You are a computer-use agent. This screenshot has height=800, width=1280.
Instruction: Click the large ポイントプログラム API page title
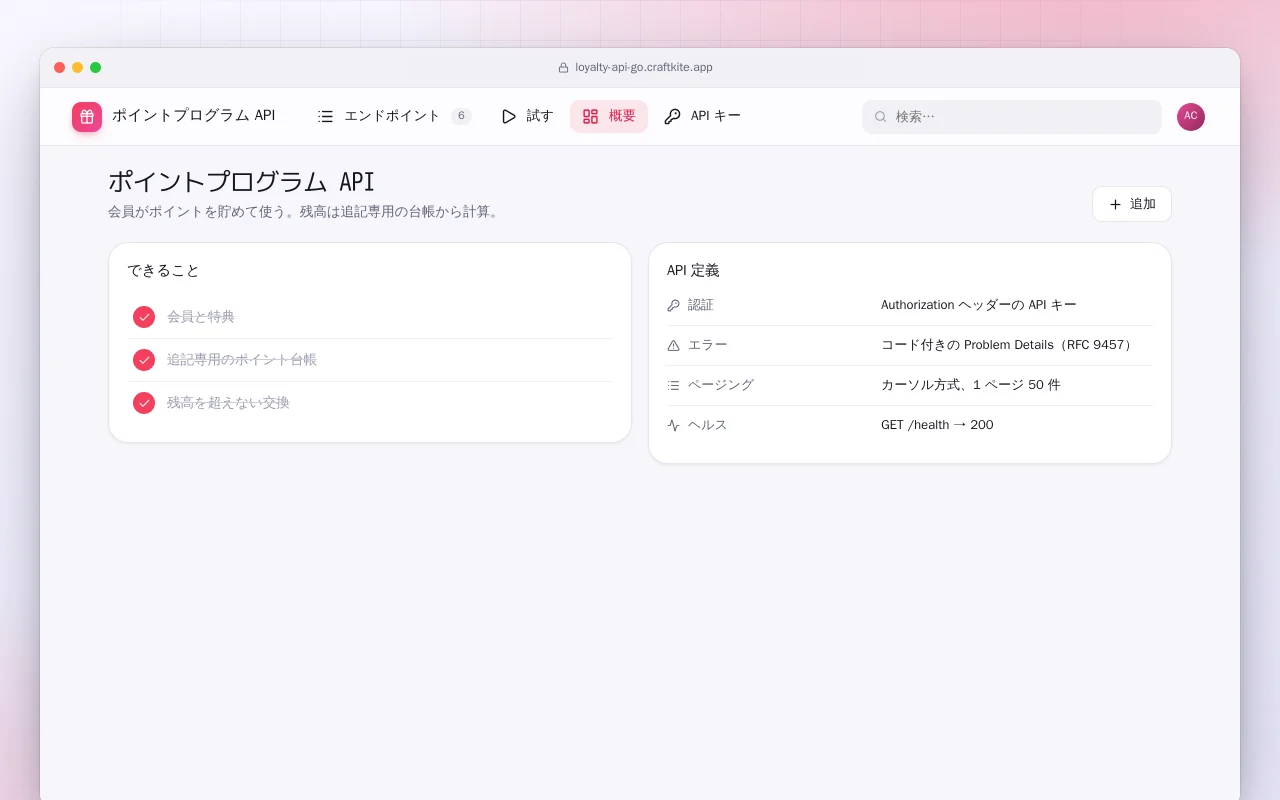coord(242,182)
